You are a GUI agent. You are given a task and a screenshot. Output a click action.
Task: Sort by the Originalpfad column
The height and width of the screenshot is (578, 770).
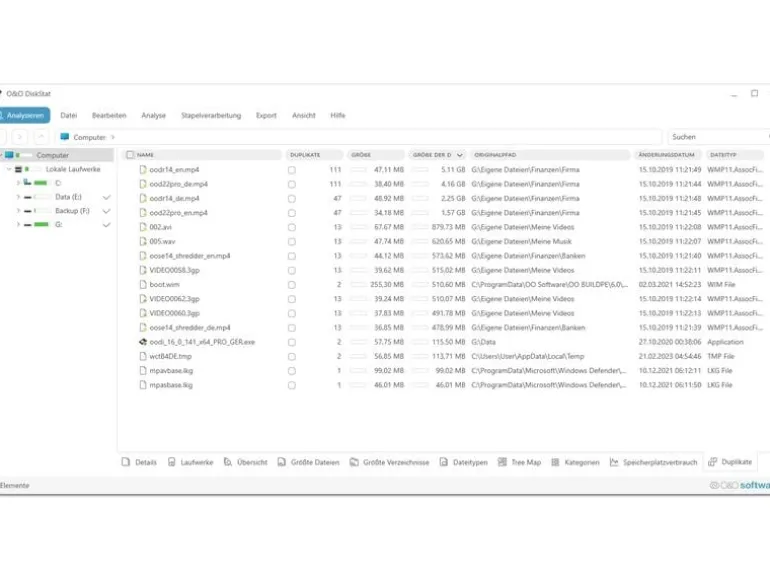coord(550,155)
